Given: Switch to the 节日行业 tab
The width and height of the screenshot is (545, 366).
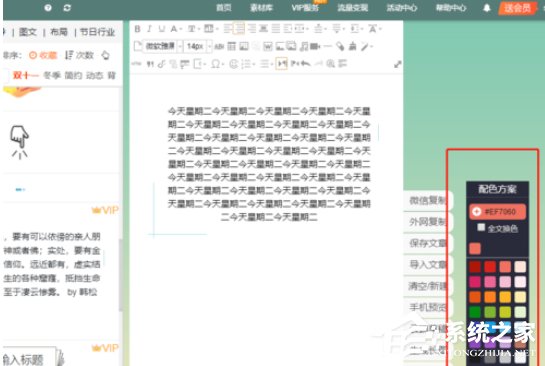Looking at the screenshot, I should click(97, 32).
